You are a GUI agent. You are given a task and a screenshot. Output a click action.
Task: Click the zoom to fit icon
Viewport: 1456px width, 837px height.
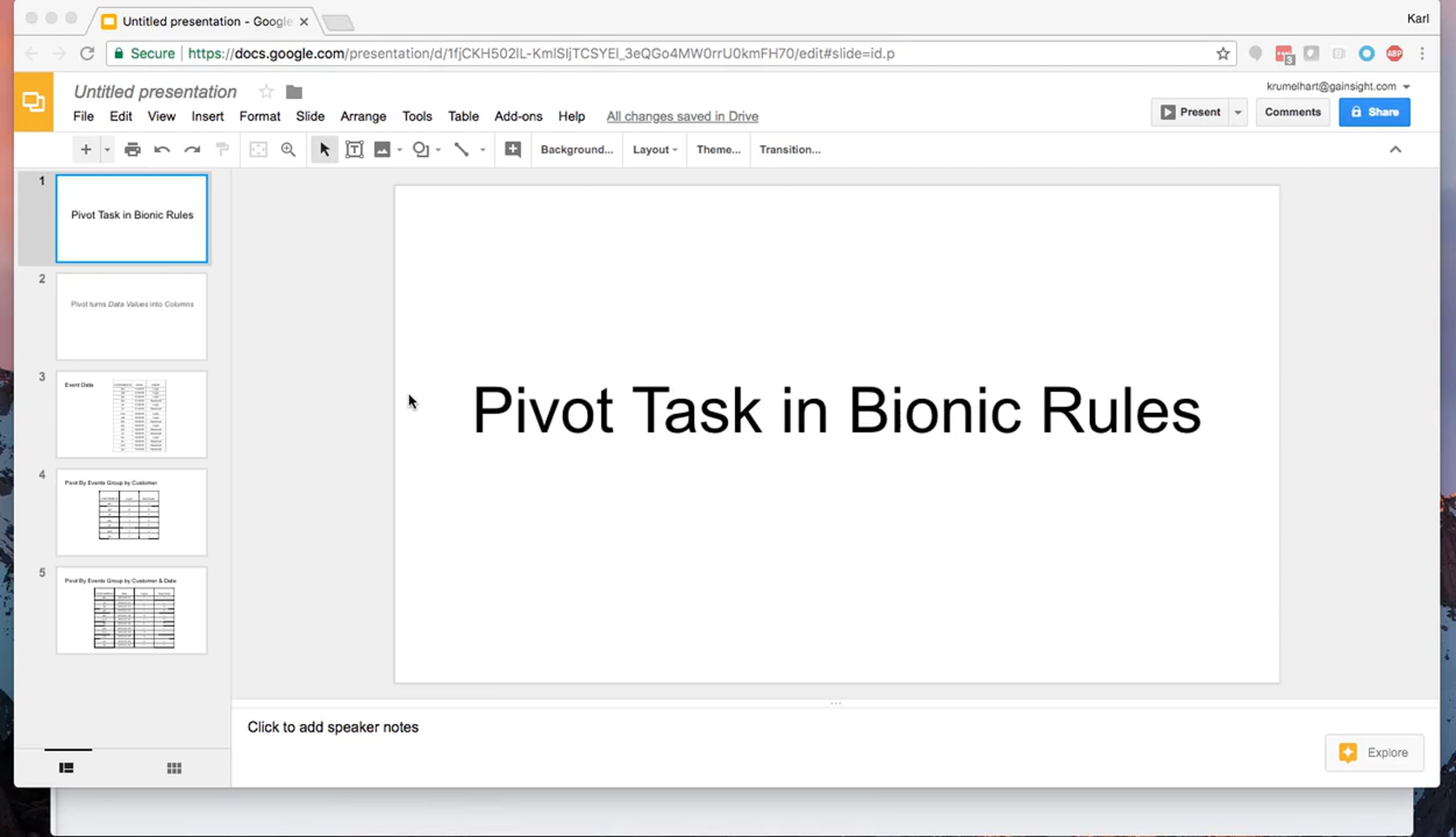(258, 149)
